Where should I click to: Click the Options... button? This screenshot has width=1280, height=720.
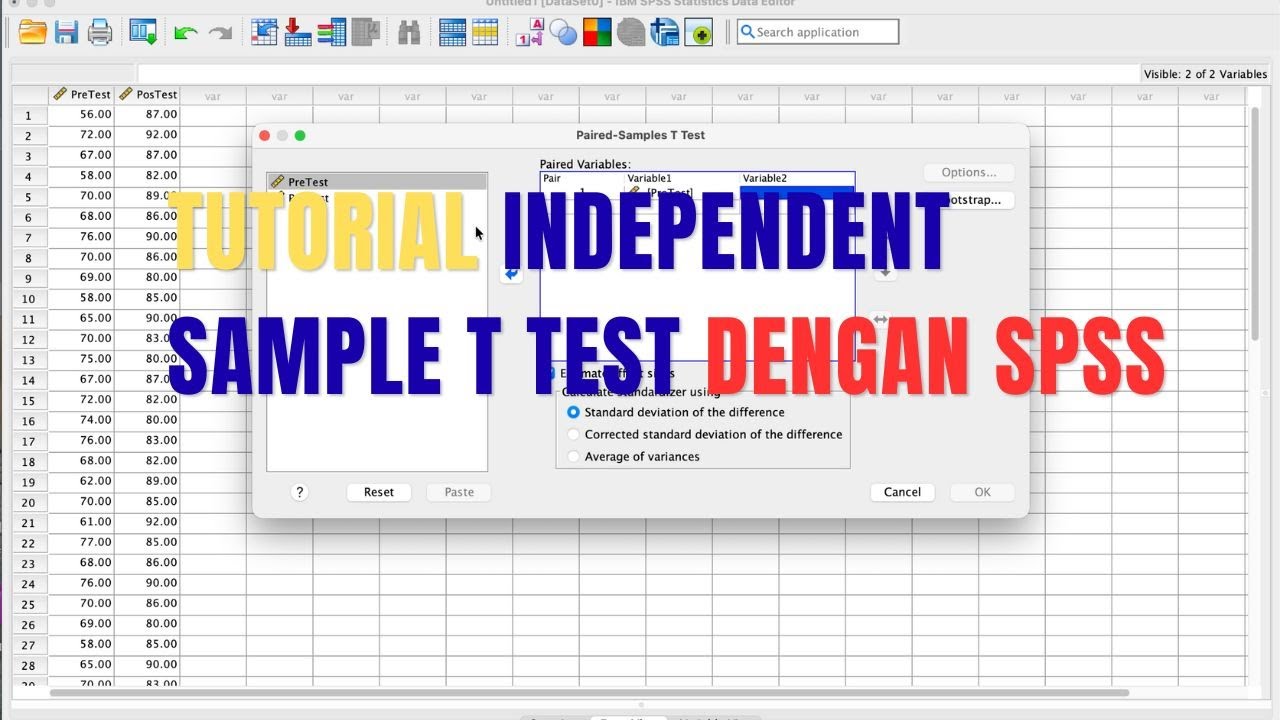tap(969, 172)
